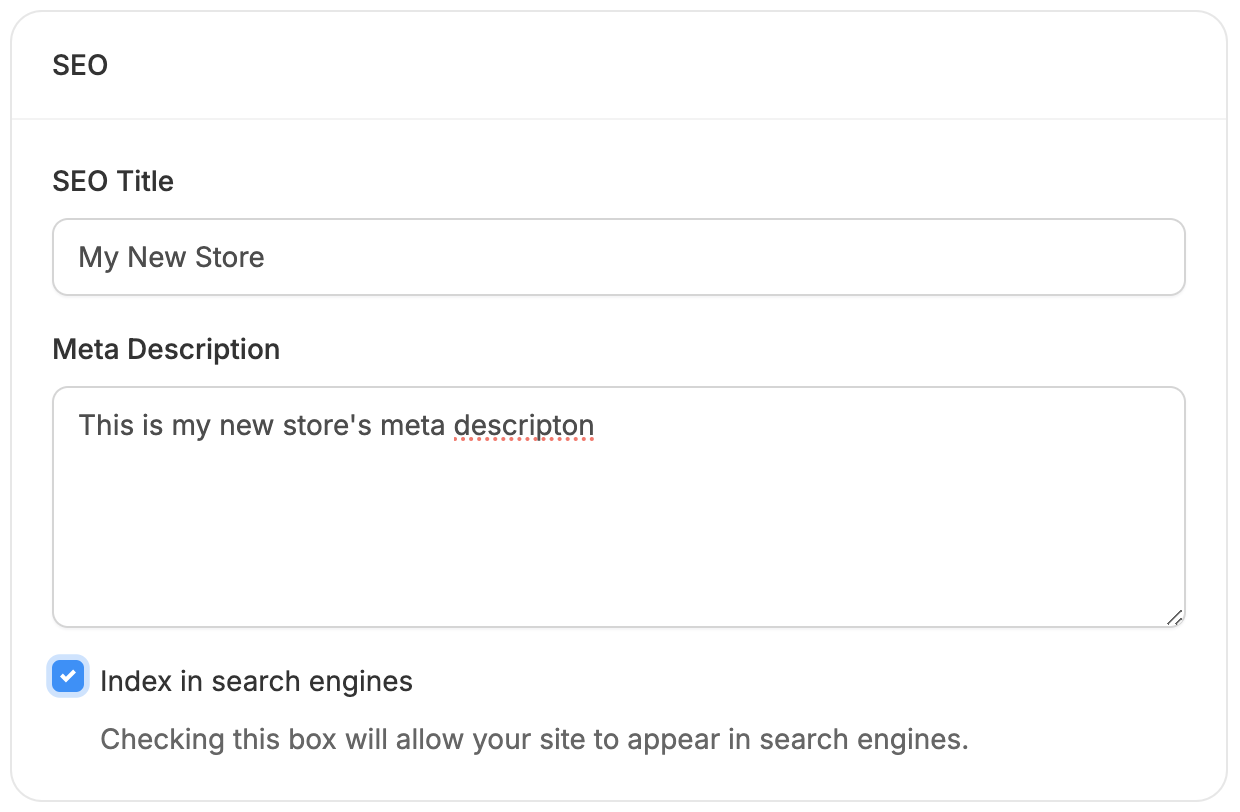Select the misspelled word descripton
Image resolution: width=1240 pixels, height=812 pixels.
point(524,425)
